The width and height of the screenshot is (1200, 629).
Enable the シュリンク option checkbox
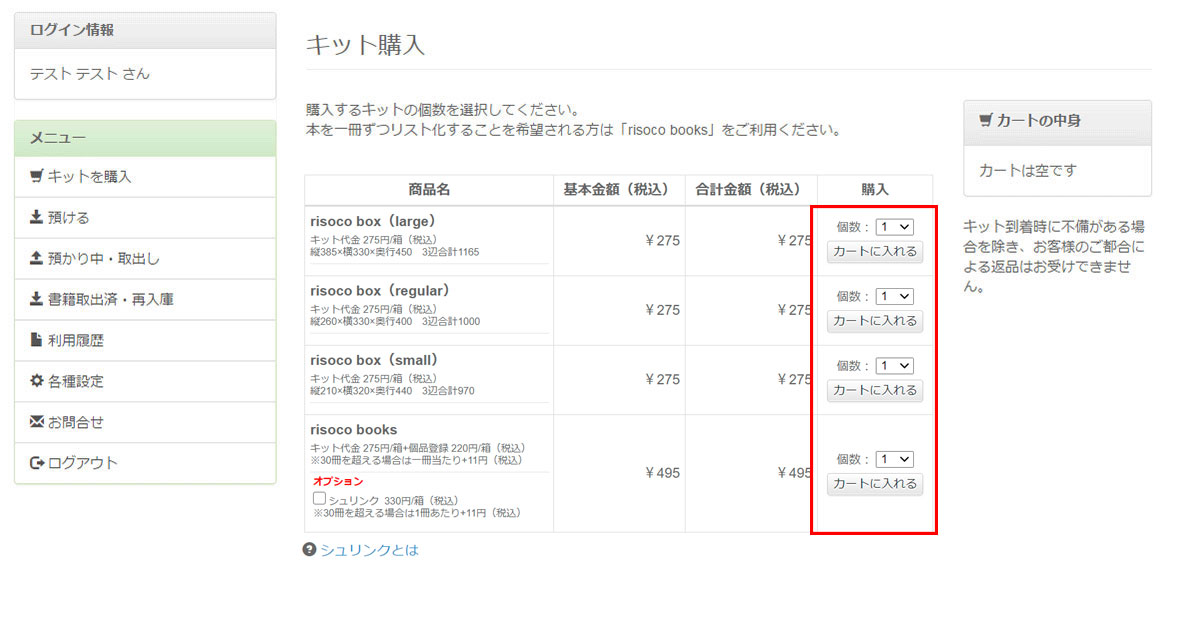click(x=320, y=498)
